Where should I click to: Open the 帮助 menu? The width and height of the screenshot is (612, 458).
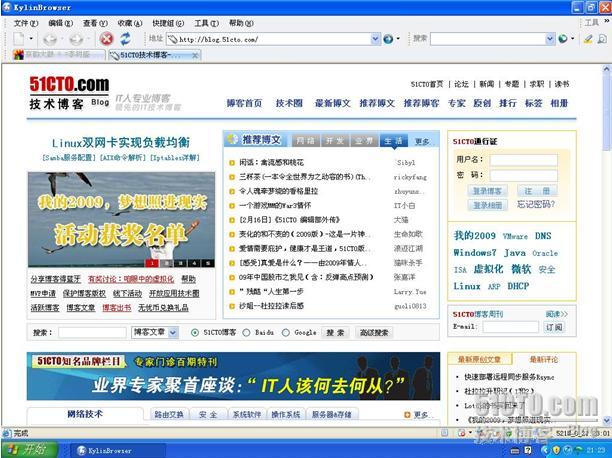(x=241, y=23)
